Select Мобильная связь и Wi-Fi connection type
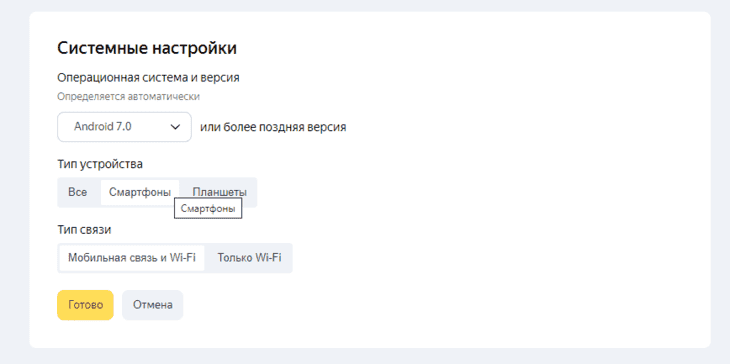 click(x=132, y=258)
